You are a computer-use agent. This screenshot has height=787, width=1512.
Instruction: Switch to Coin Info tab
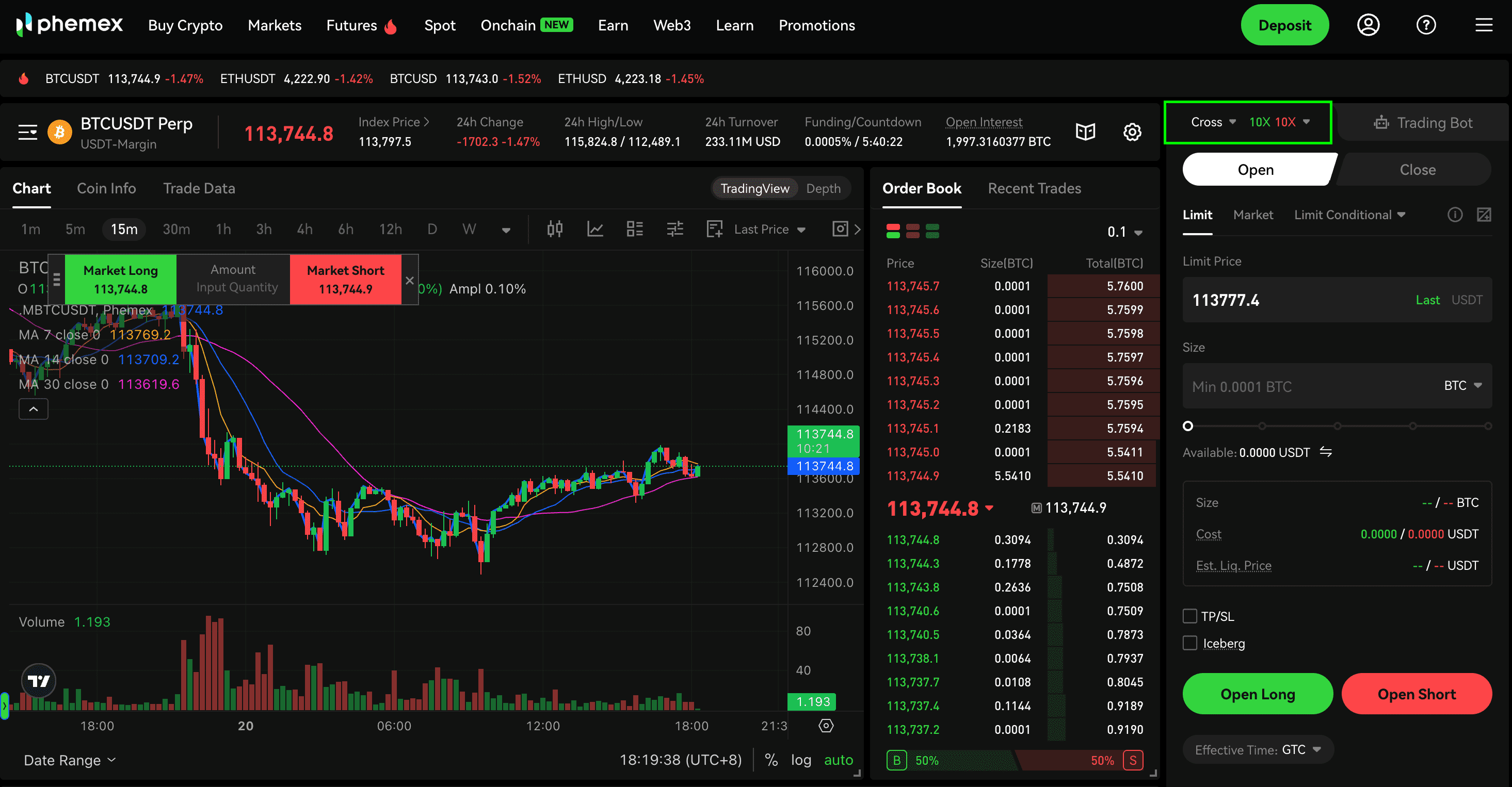click(x=106, y=188)
